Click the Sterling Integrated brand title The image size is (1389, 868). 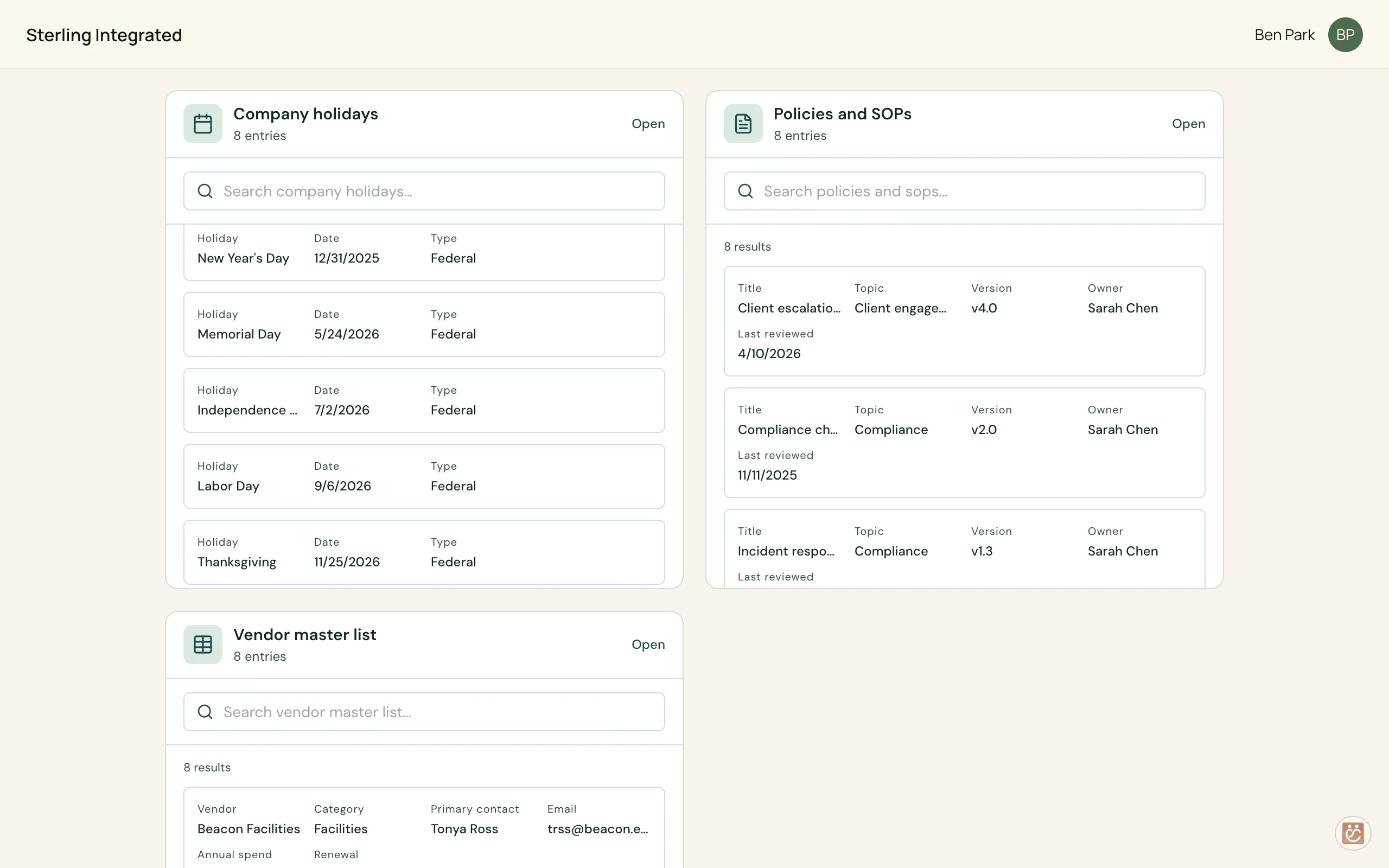point(104,35)
